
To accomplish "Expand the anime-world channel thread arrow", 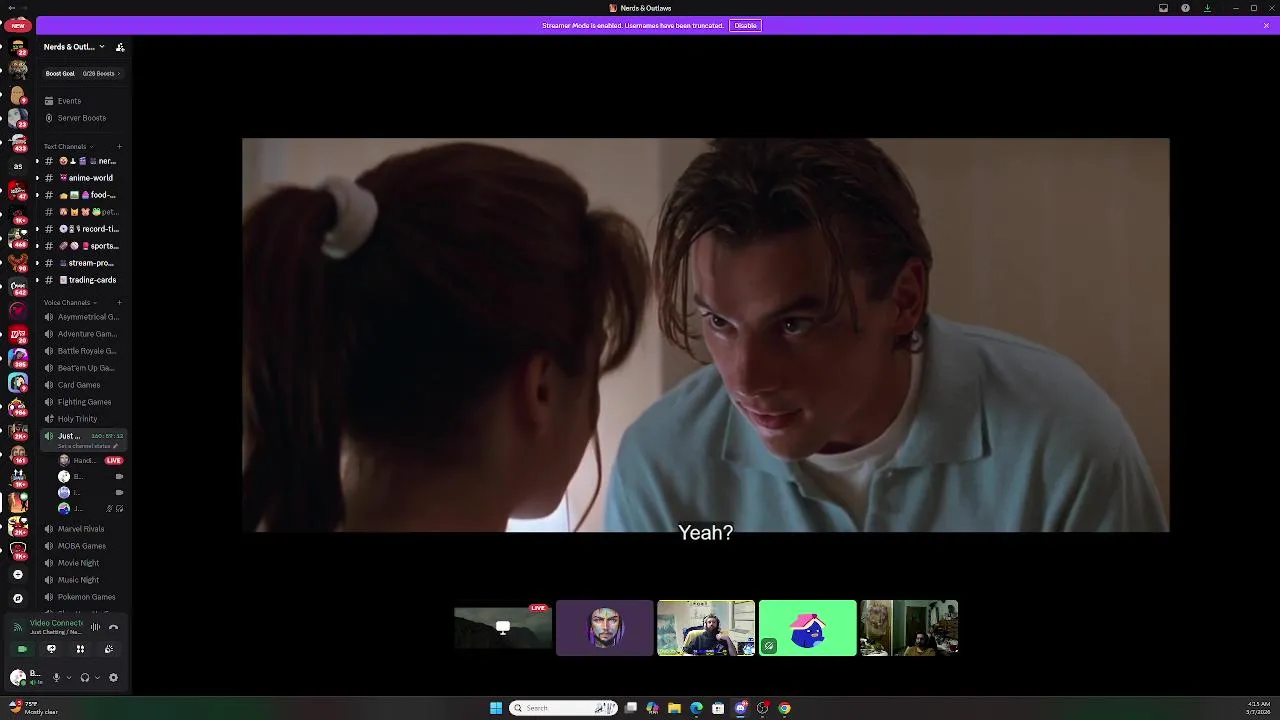I will pyautogui.click(x=37, y=178).
